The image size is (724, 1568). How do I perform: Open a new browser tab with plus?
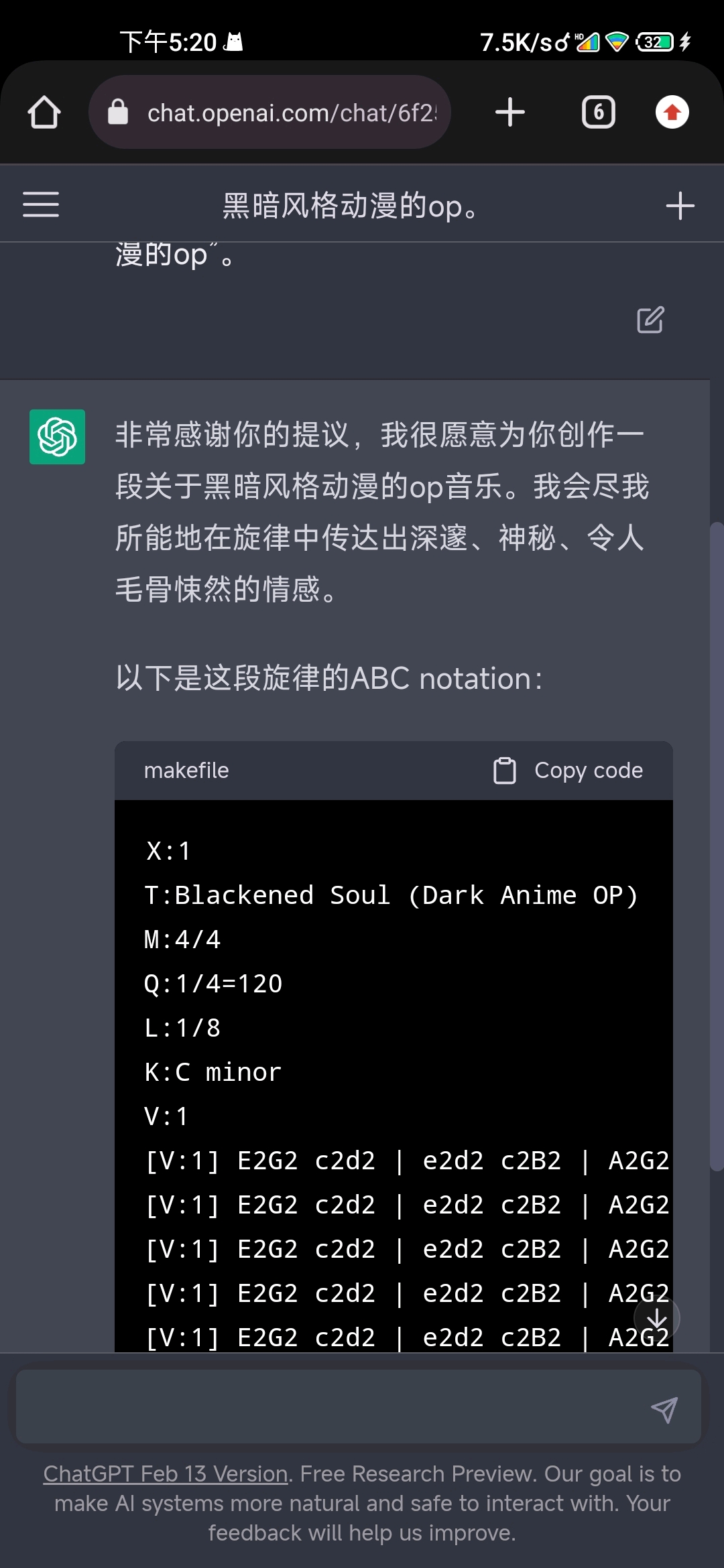click(x=510, y=112)
